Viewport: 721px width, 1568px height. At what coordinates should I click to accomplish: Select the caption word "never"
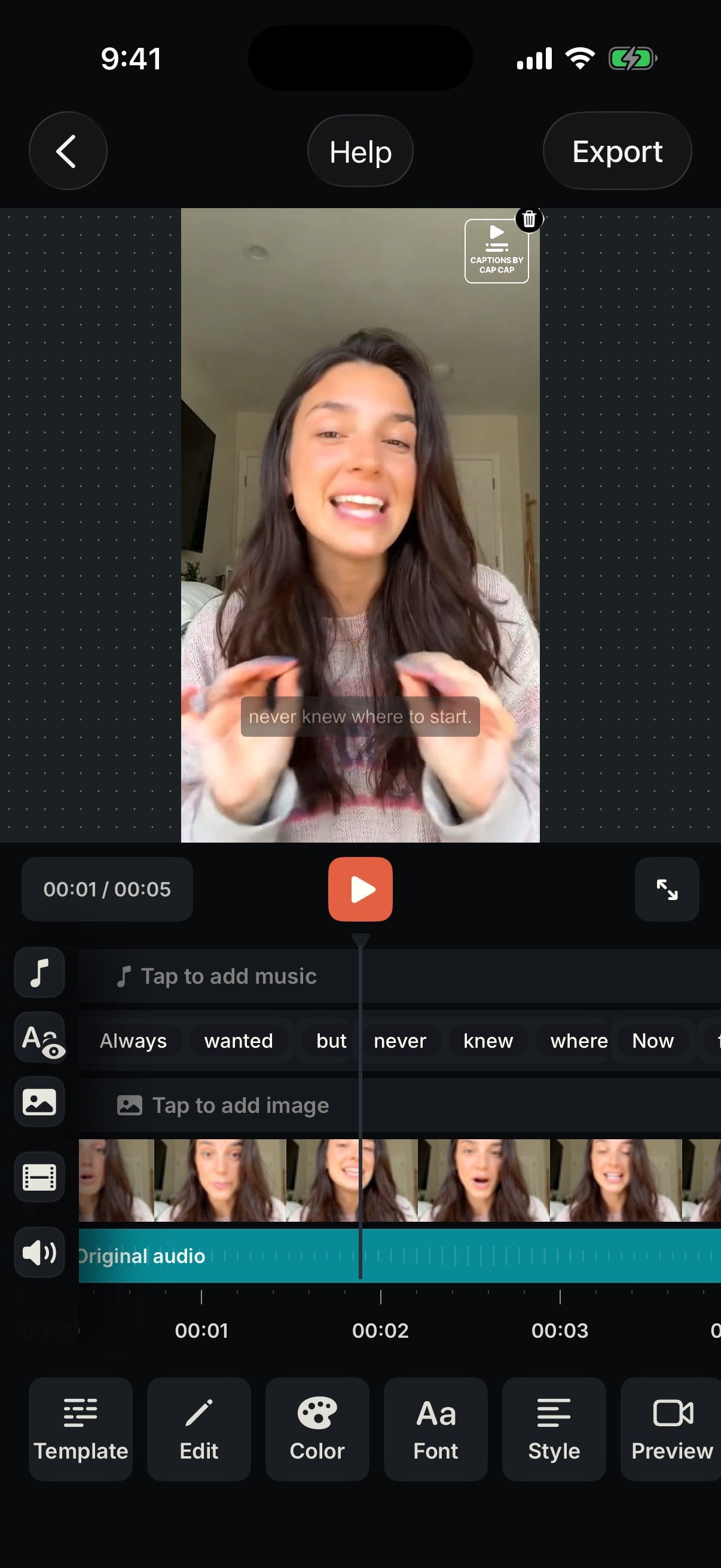(400, 1041)
